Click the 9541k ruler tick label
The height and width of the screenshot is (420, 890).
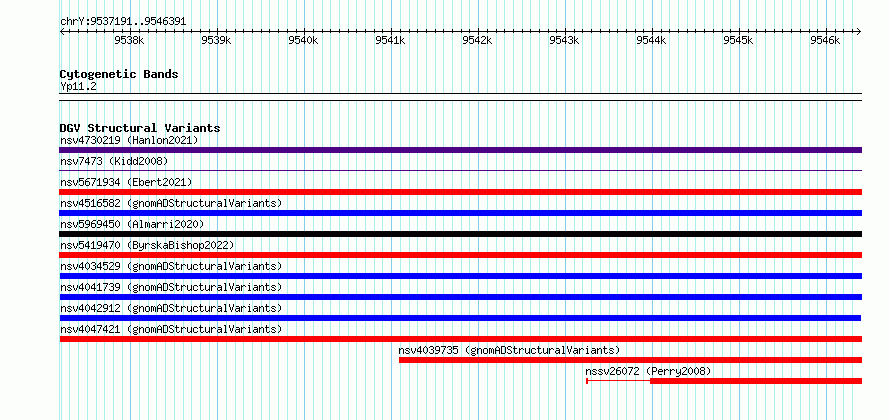391,40
